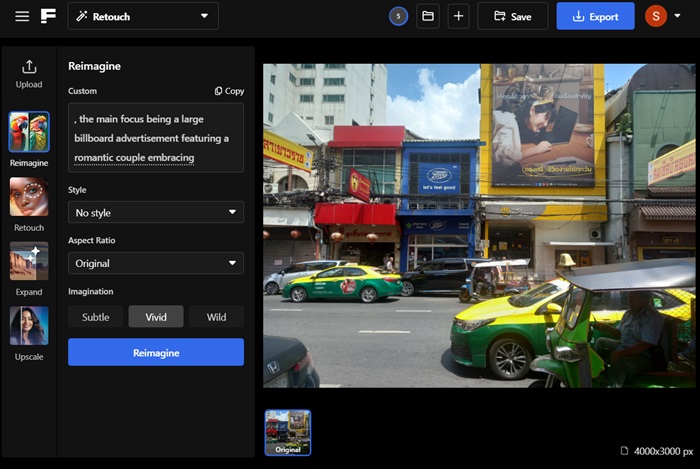The width and height of the screenshot is (700, 469).
Task: Click into the custom prompt text box
Action: [156, 137]
